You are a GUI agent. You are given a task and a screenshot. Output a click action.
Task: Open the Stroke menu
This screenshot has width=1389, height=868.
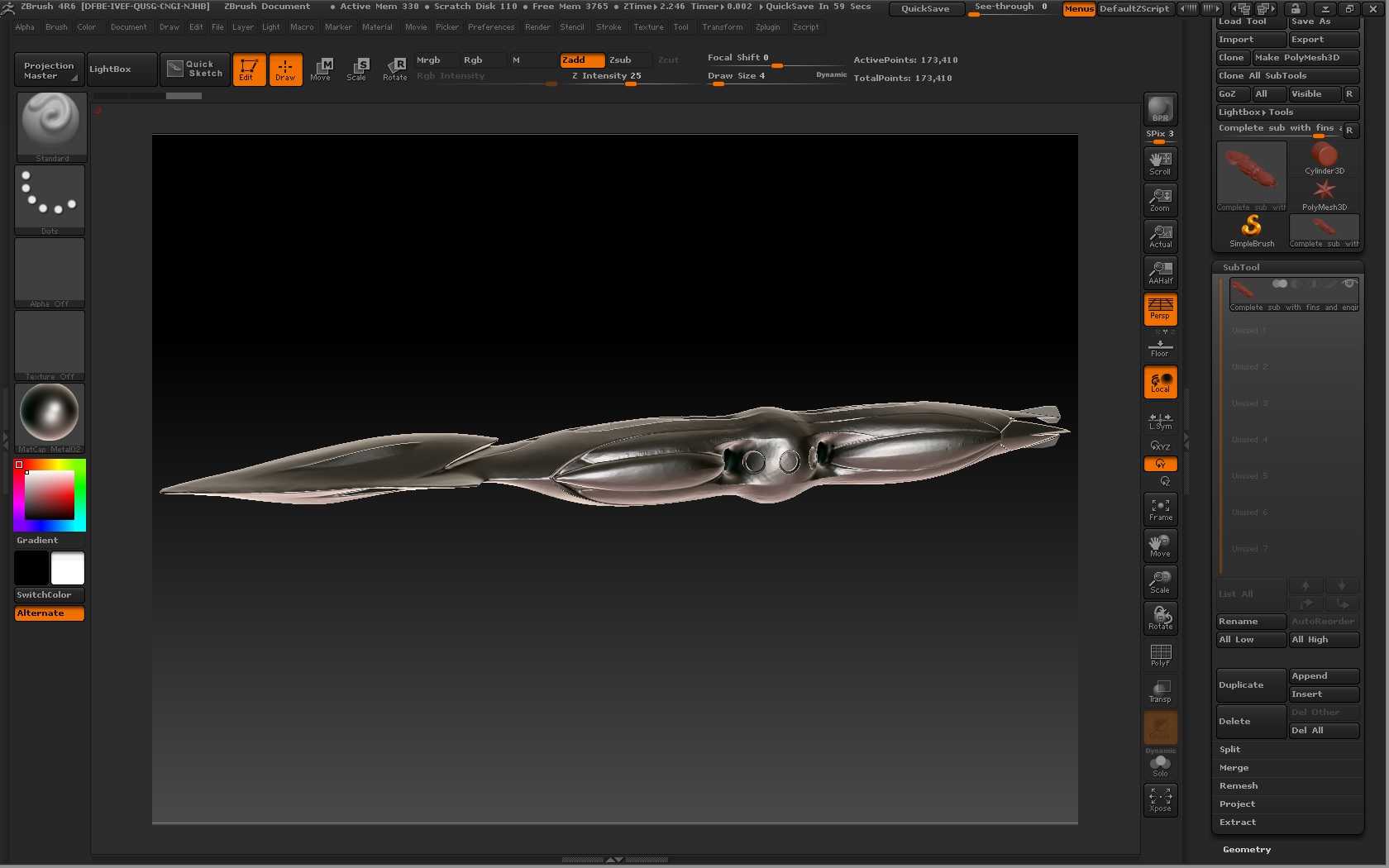[609, 27]
